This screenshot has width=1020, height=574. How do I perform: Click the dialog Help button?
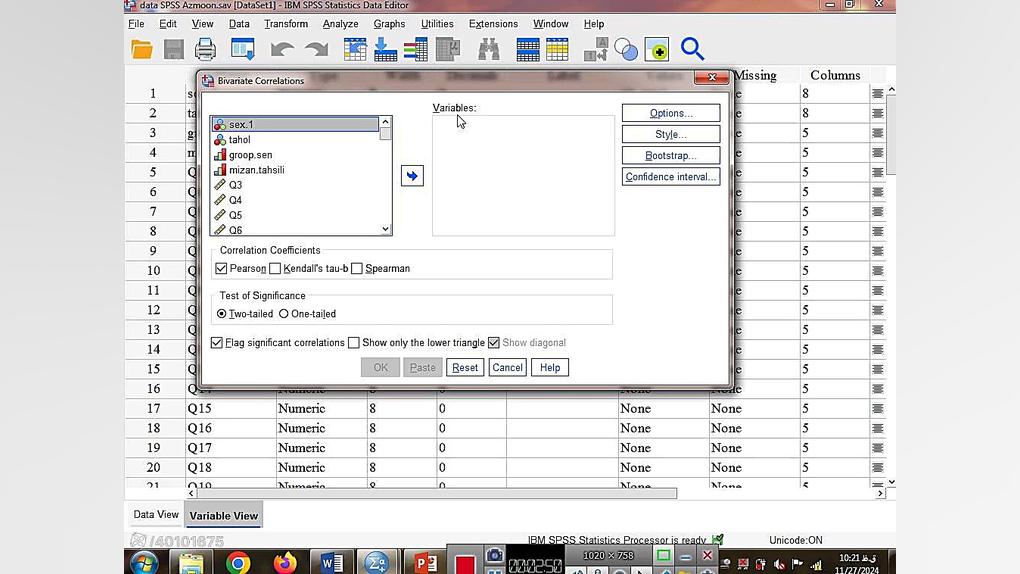click(x=550, y=368)
